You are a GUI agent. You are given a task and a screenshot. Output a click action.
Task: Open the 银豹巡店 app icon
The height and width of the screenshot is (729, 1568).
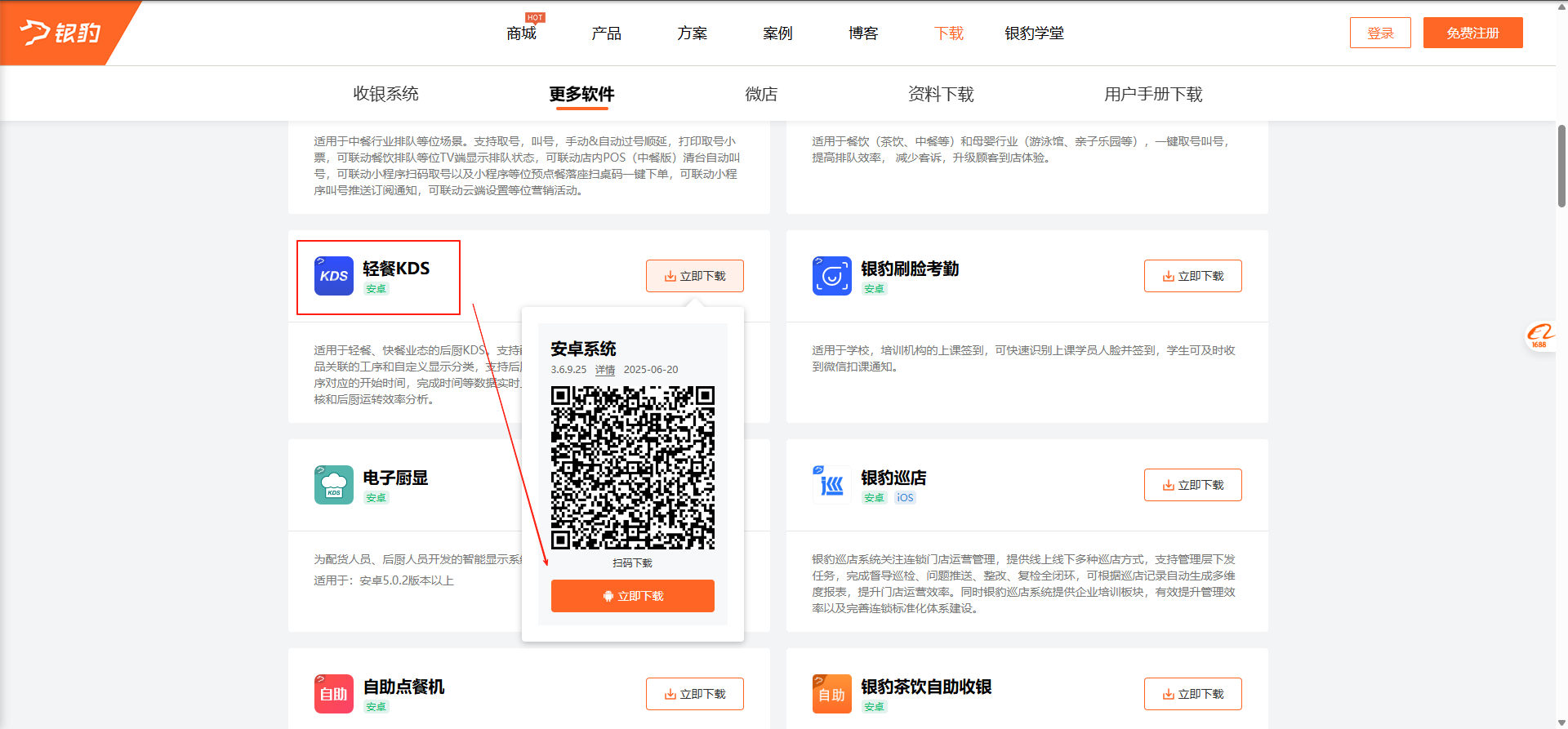coord(832,485)
